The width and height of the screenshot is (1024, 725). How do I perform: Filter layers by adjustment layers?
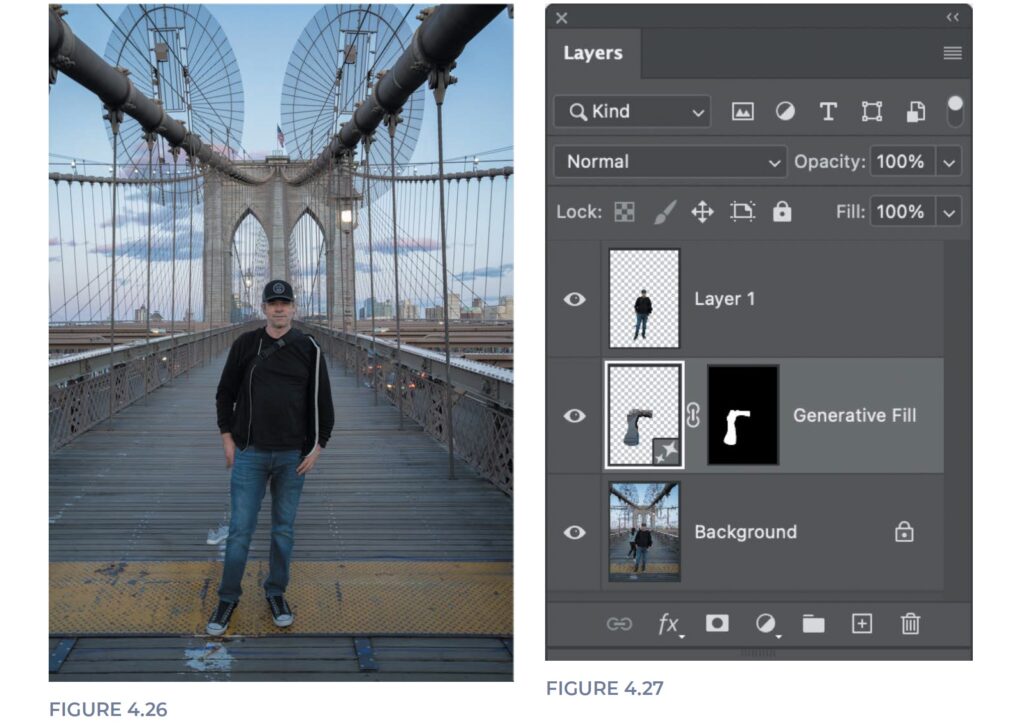click(785, 112)
